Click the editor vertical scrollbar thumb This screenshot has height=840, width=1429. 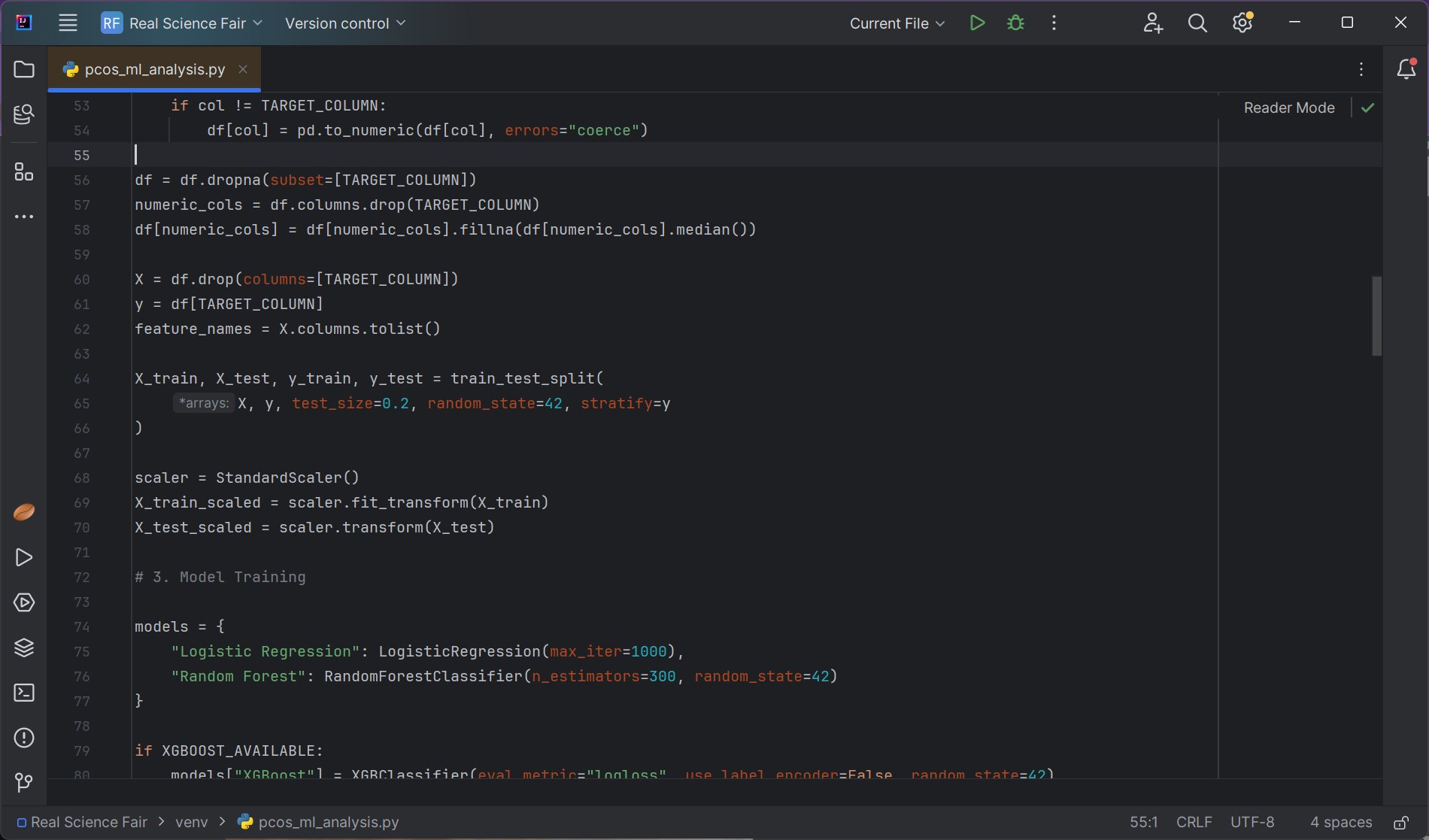[x=1376, y=316]
